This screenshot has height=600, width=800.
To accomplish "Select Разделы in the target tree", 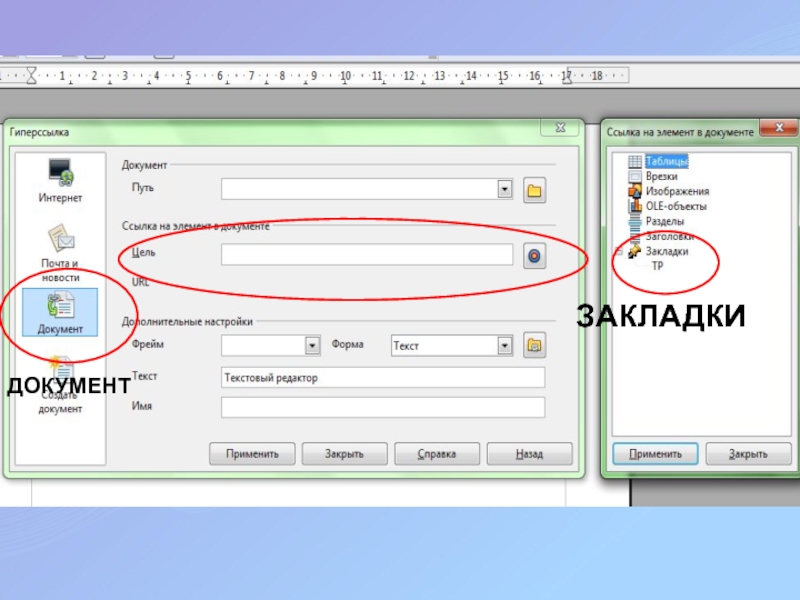I will 664,221.
